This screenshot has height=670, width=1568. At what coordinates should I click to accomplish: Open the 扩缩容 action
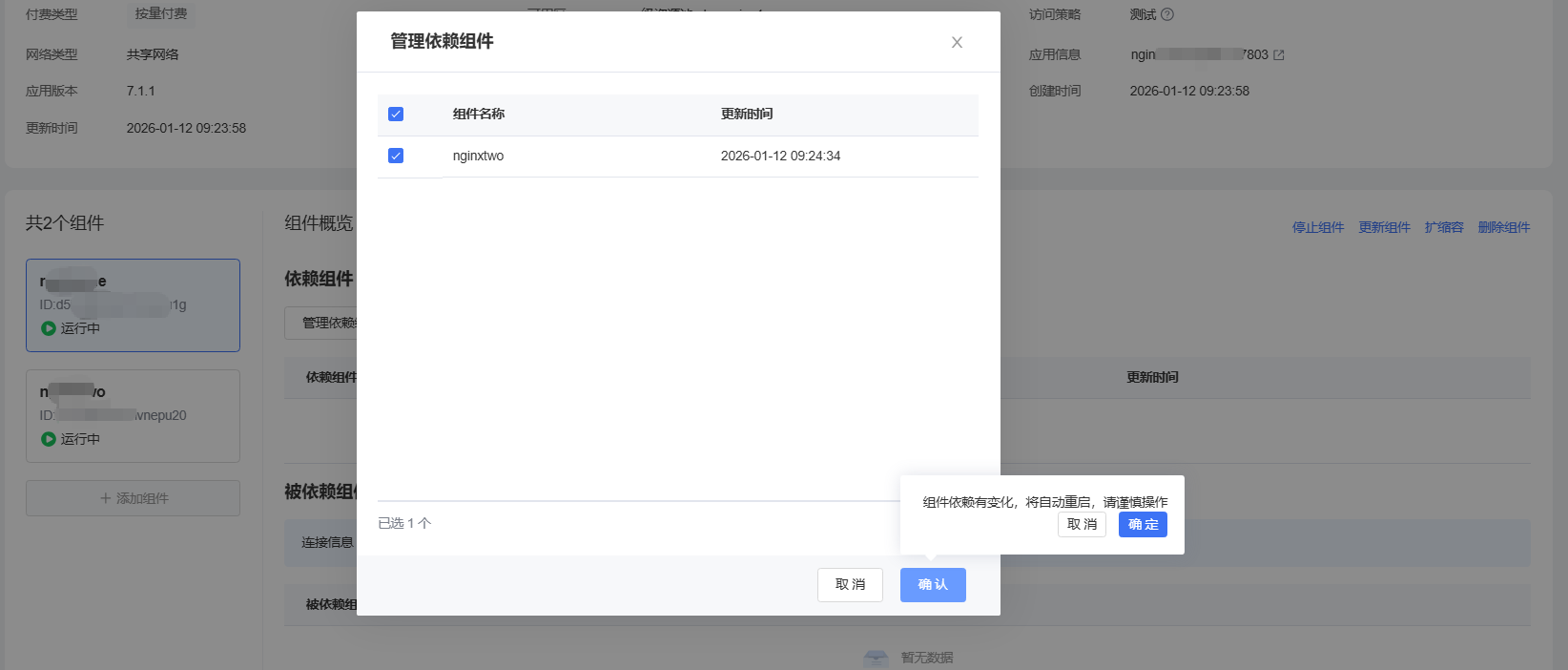tap(1443, 227)
